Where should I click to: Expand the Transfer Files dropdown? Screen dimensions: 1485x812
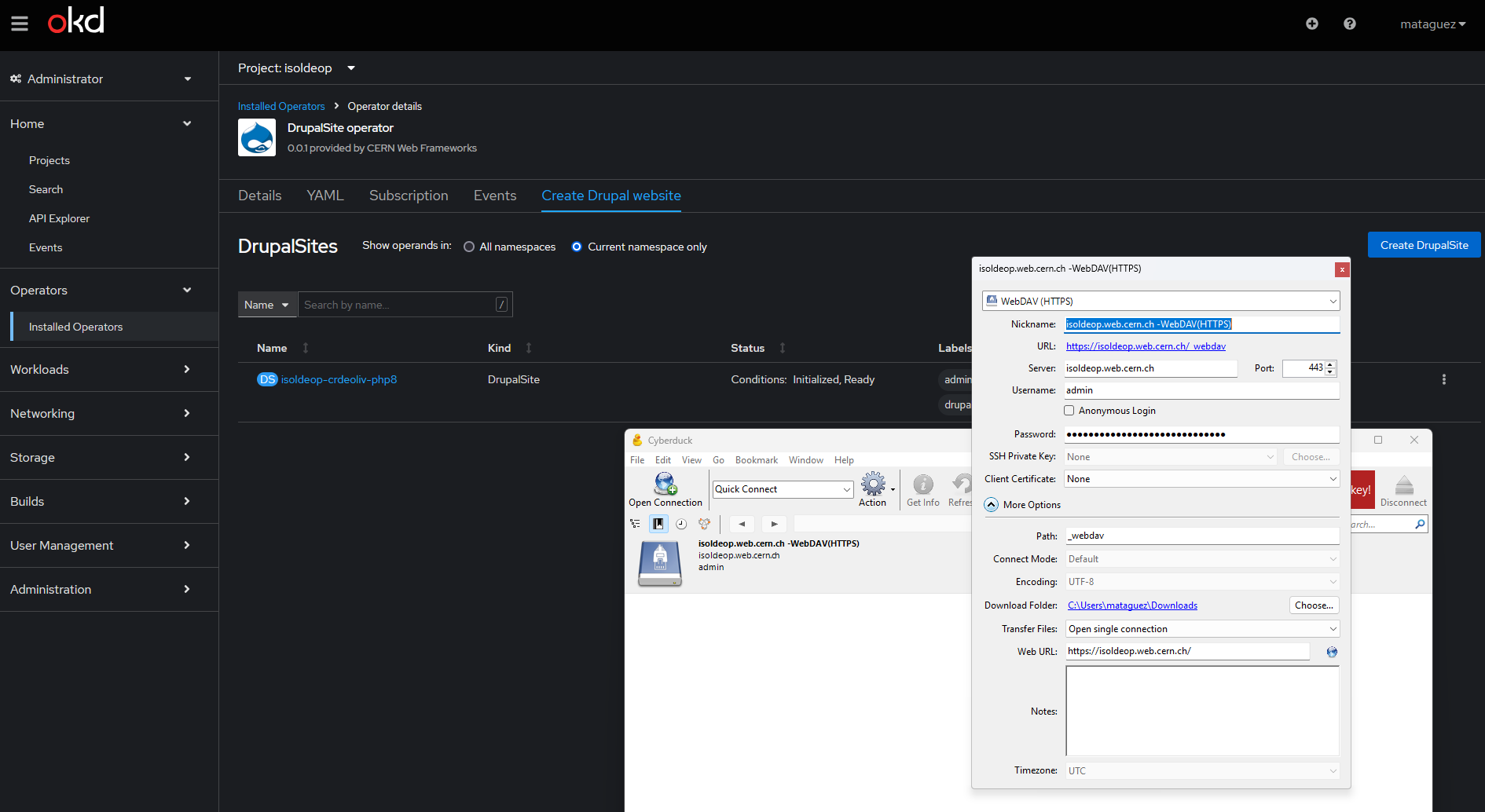1201,629
